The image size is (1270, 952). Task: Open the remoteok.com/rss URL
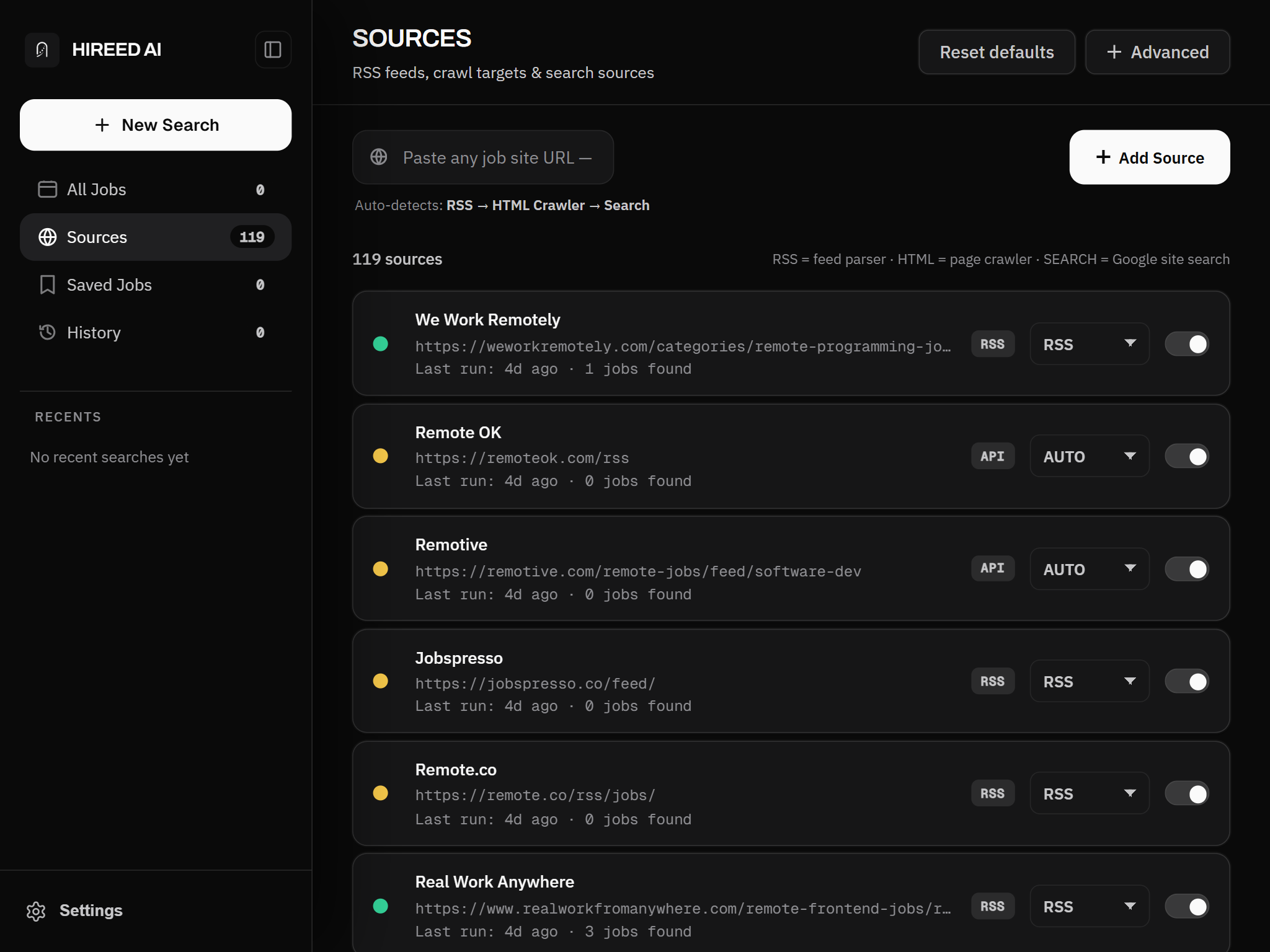(x=522, y=458)
